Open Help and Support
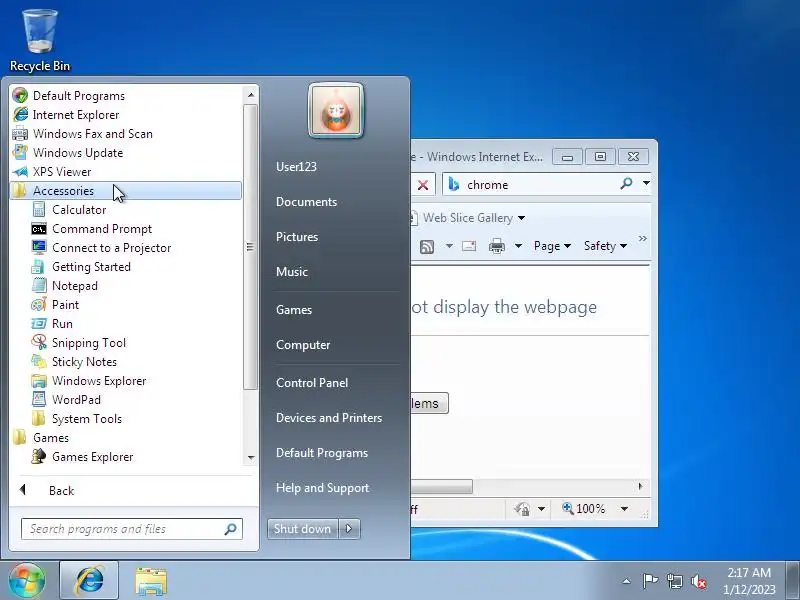This screenshot has height=600, width=800. [x=322, y=488]
